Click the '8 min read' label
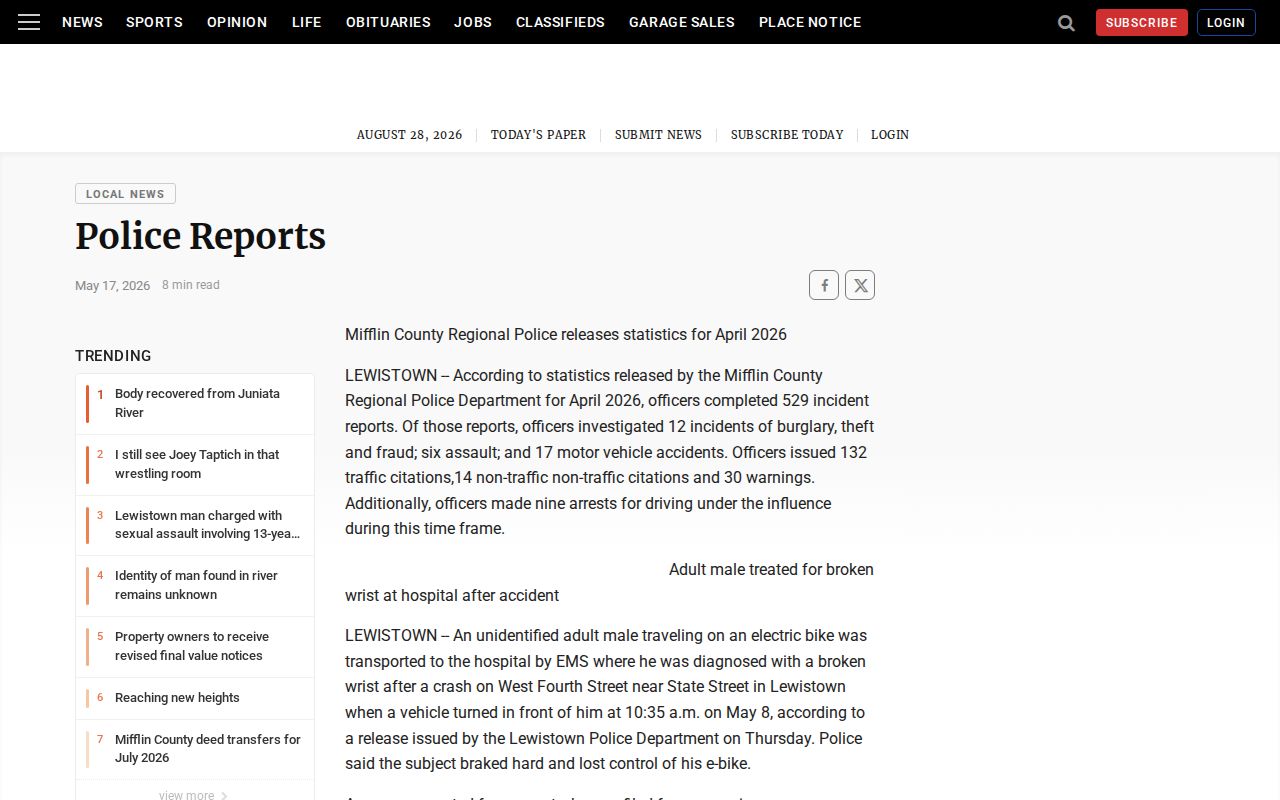The width and height of the screenshot is (1280, 800). (x=191, y=285)
